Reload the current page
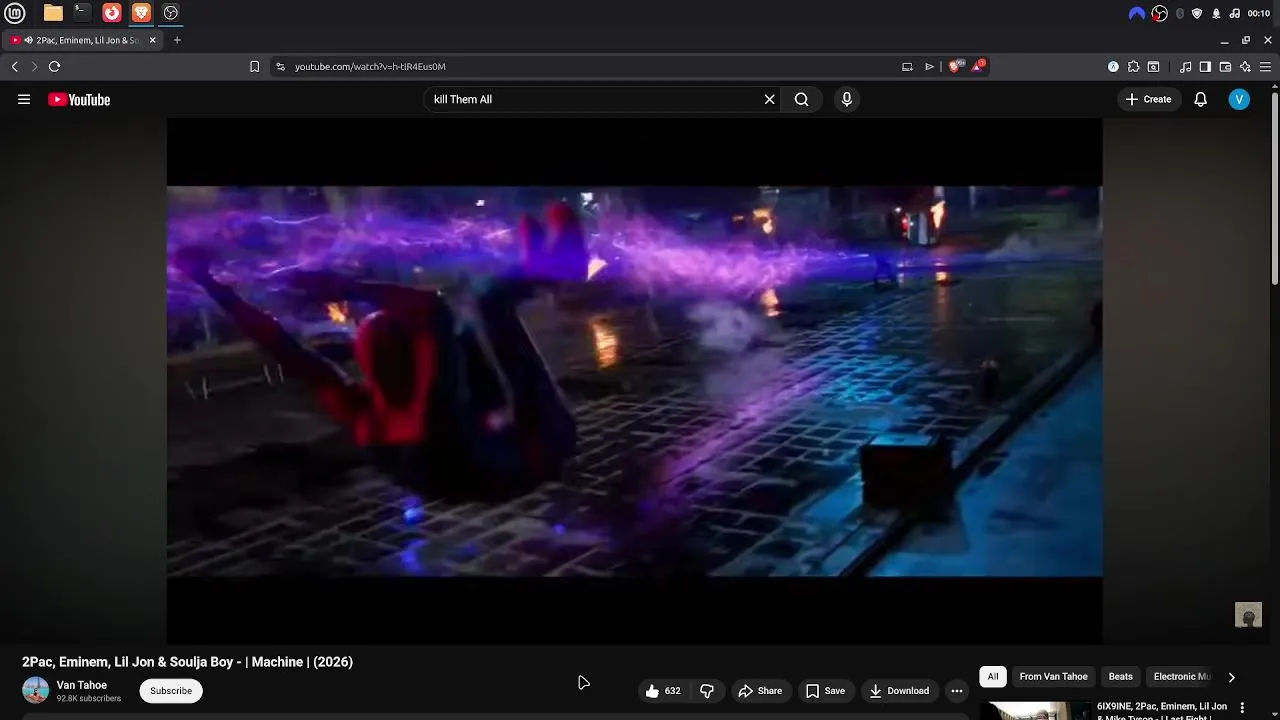Viewport: 1280px width, 720px height. 54,67
